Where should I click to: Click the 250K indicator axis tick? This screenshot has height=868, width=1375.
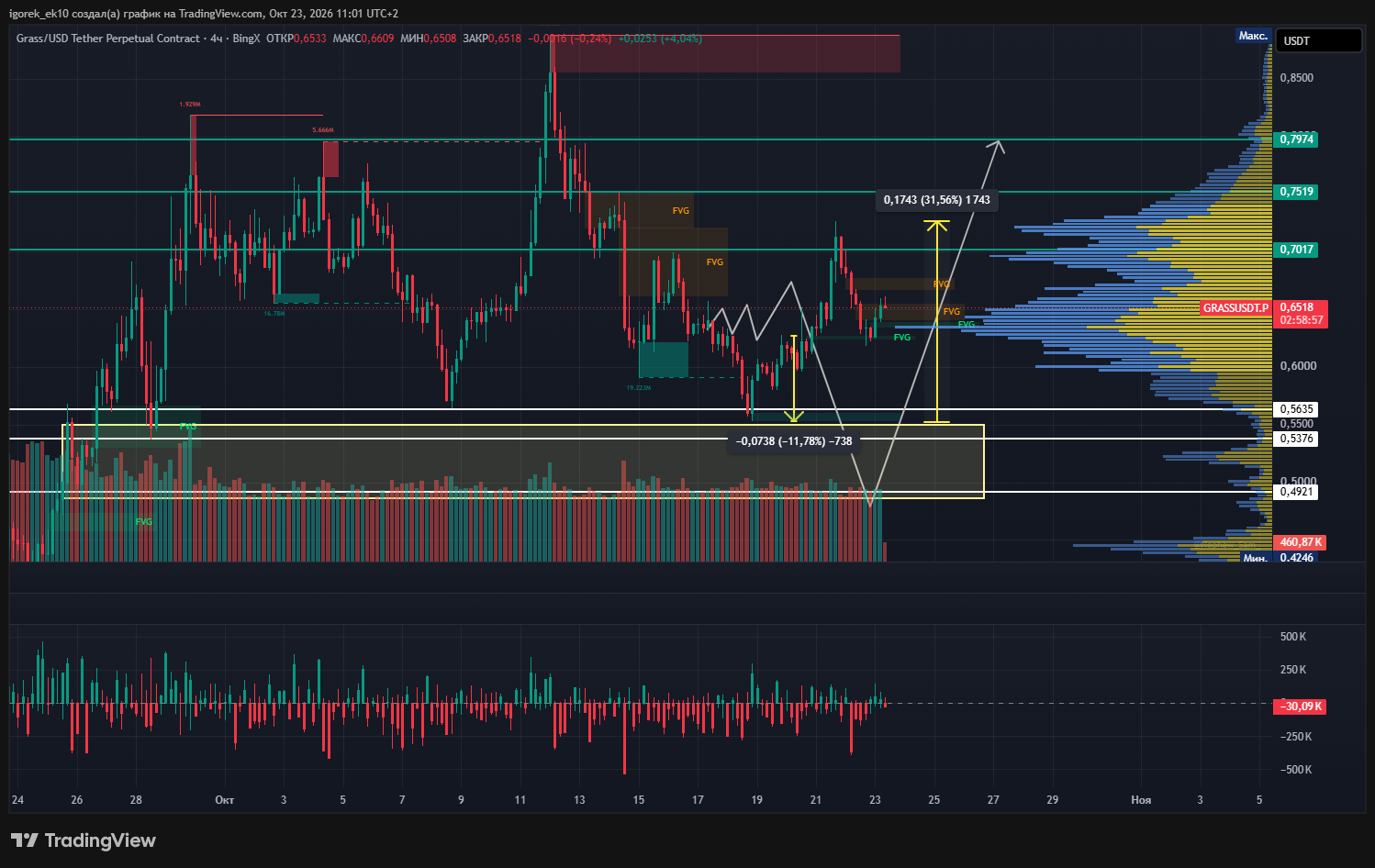click(1293, 670)
